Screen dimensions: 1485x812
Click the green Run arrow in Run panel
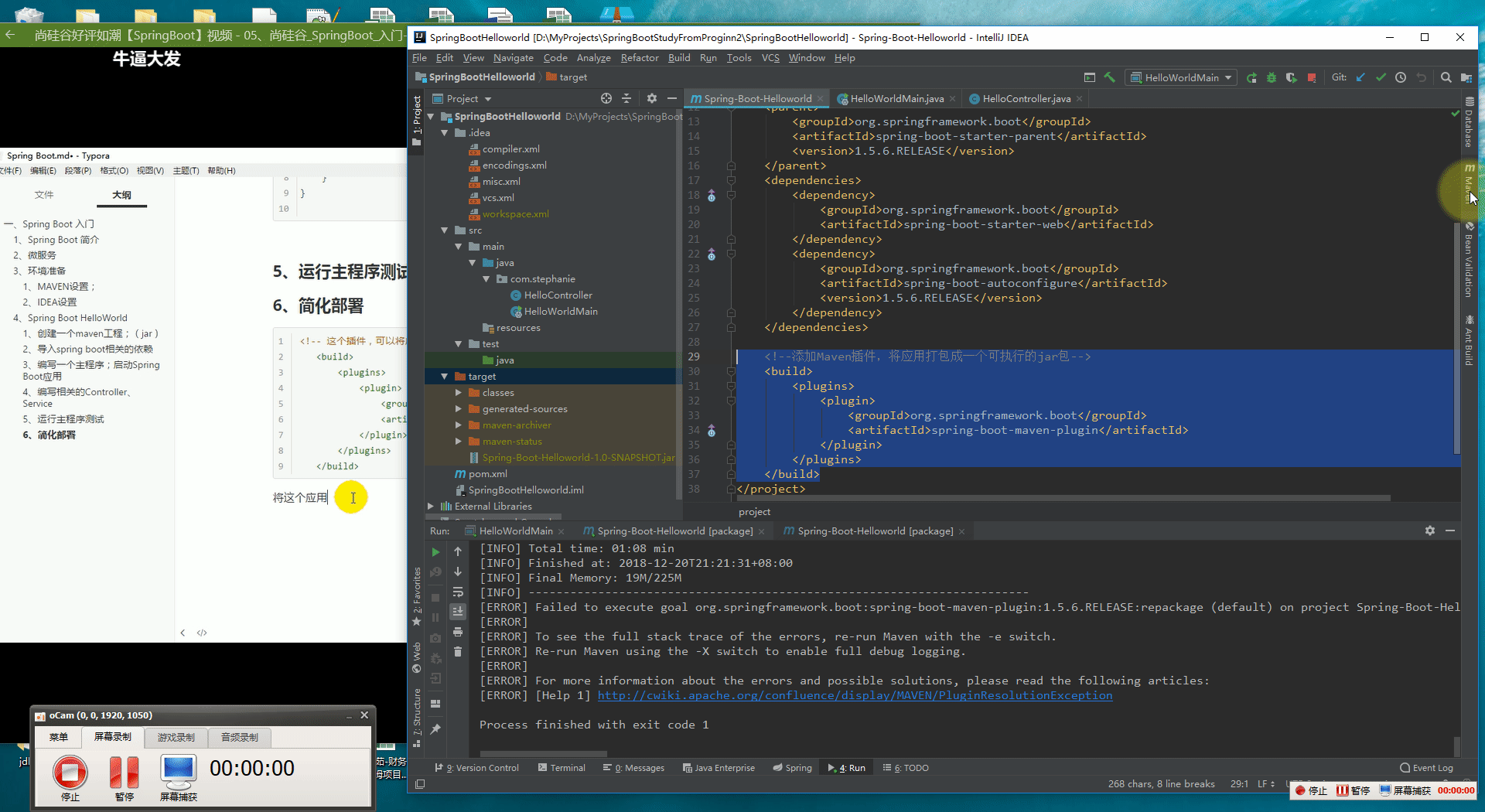click(x=435, y=552)
